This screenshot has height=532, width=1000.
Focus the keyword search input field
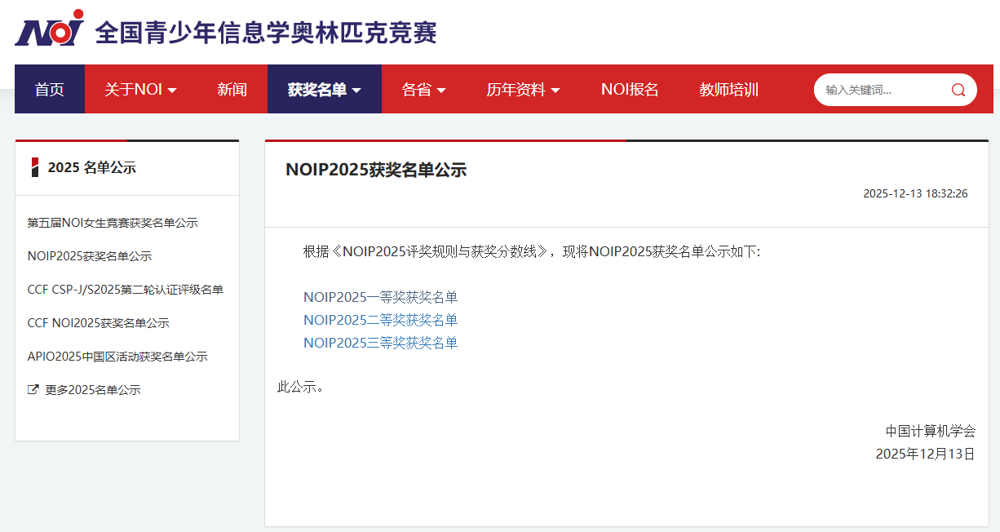click(880, 90)
